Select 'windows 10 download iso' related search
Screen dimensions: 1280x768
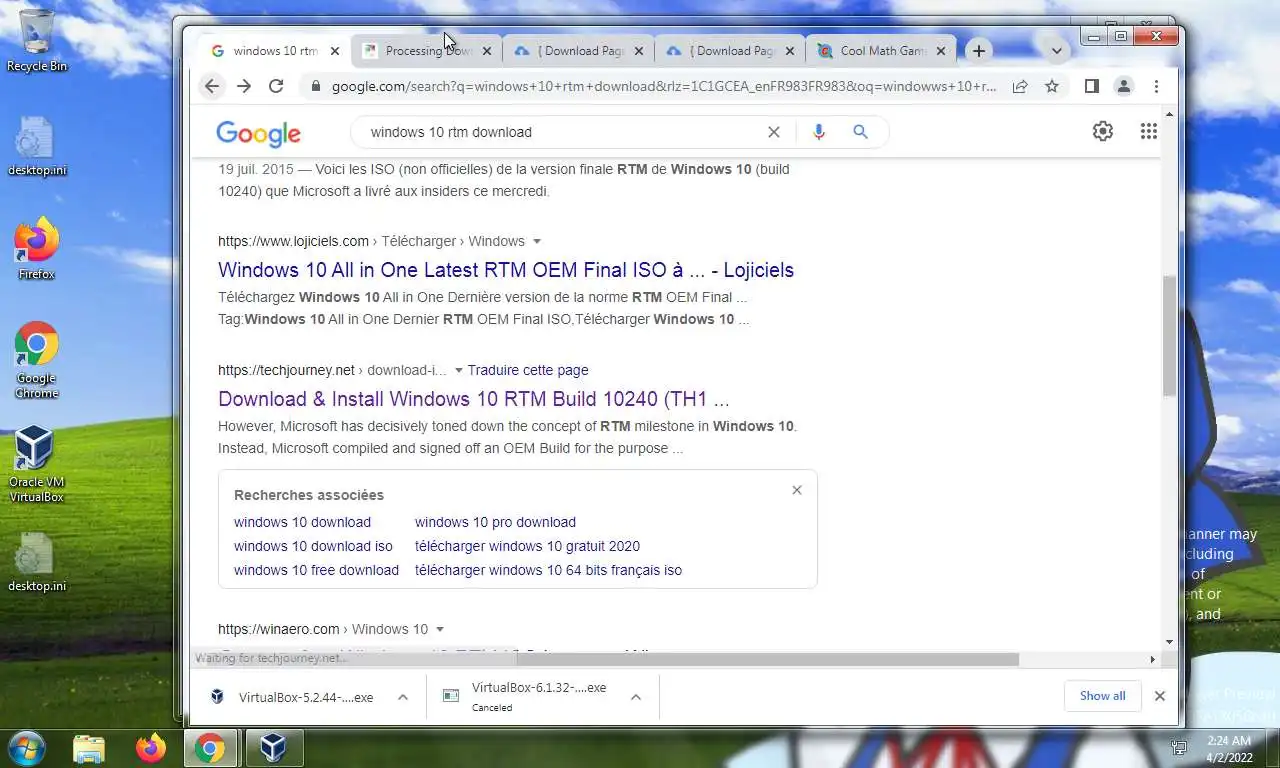313,546
